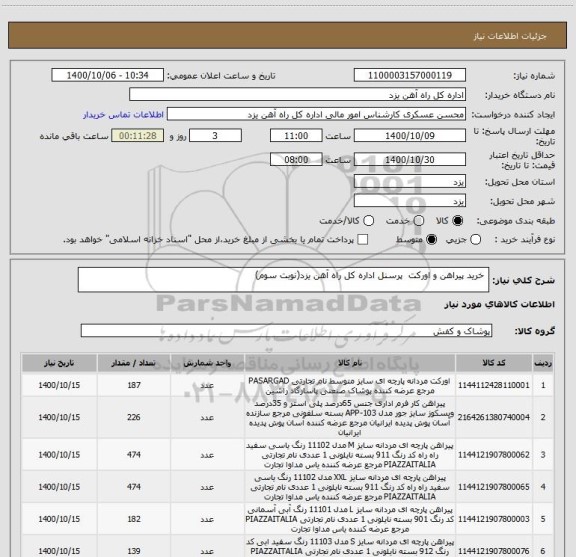Open the اطلاعات تماس خریدار link
The width and height of the screenshot is (576, 557).
pyautogui.click(x=123, y=115)
